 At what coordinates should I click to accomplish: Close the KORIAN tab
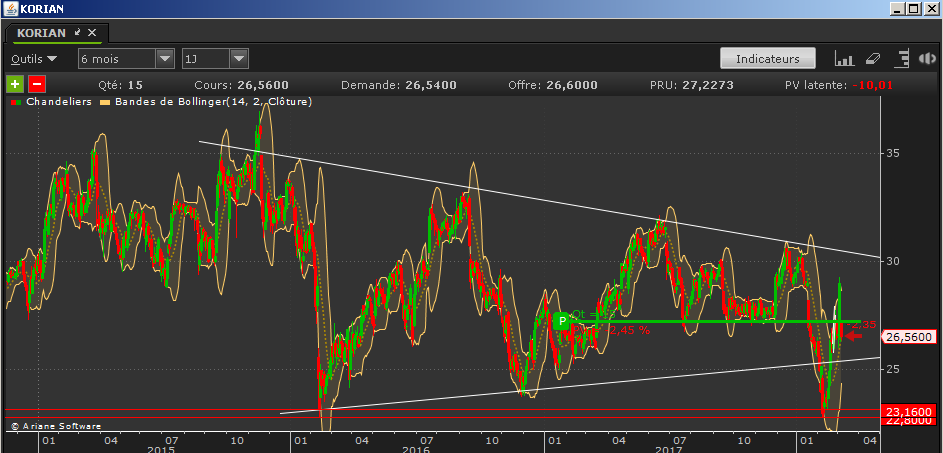click(92, 32)
